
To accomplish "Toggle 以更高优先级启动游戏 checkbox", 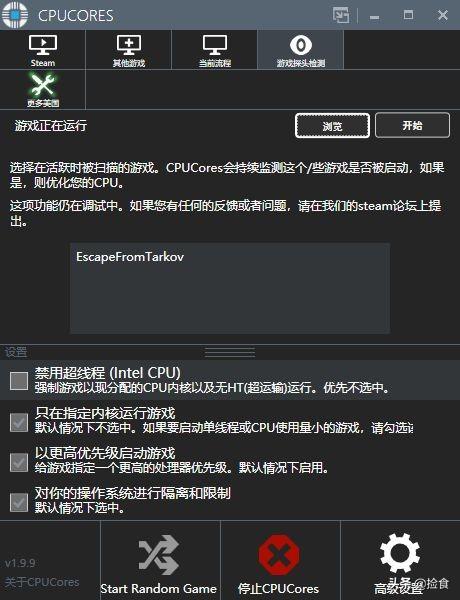I will pos(19,462).
